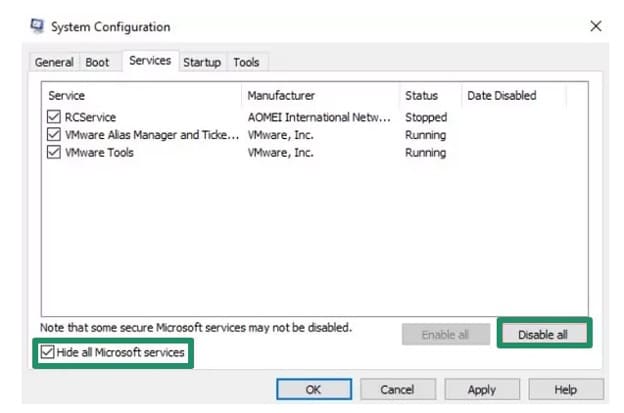Confirm with the OK button
The image size is (624, 413).
(314, 389)
